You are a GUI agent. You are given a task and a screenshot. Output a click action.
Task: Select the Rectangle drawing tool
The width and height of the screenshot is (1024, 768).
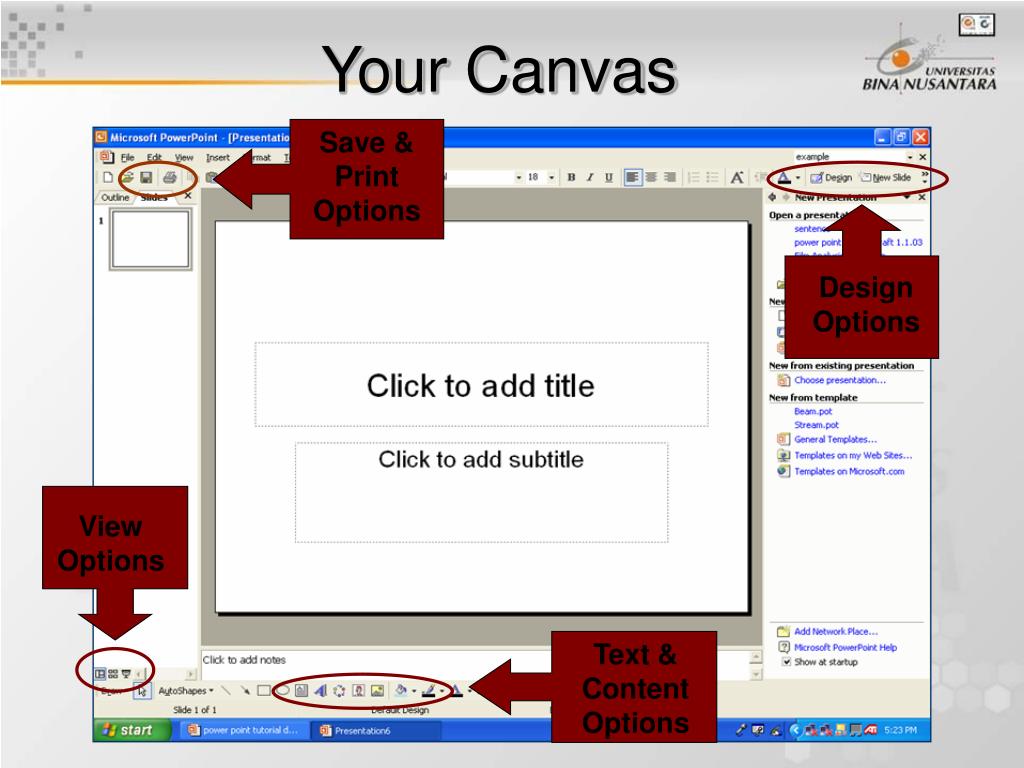tap(264, 690)
